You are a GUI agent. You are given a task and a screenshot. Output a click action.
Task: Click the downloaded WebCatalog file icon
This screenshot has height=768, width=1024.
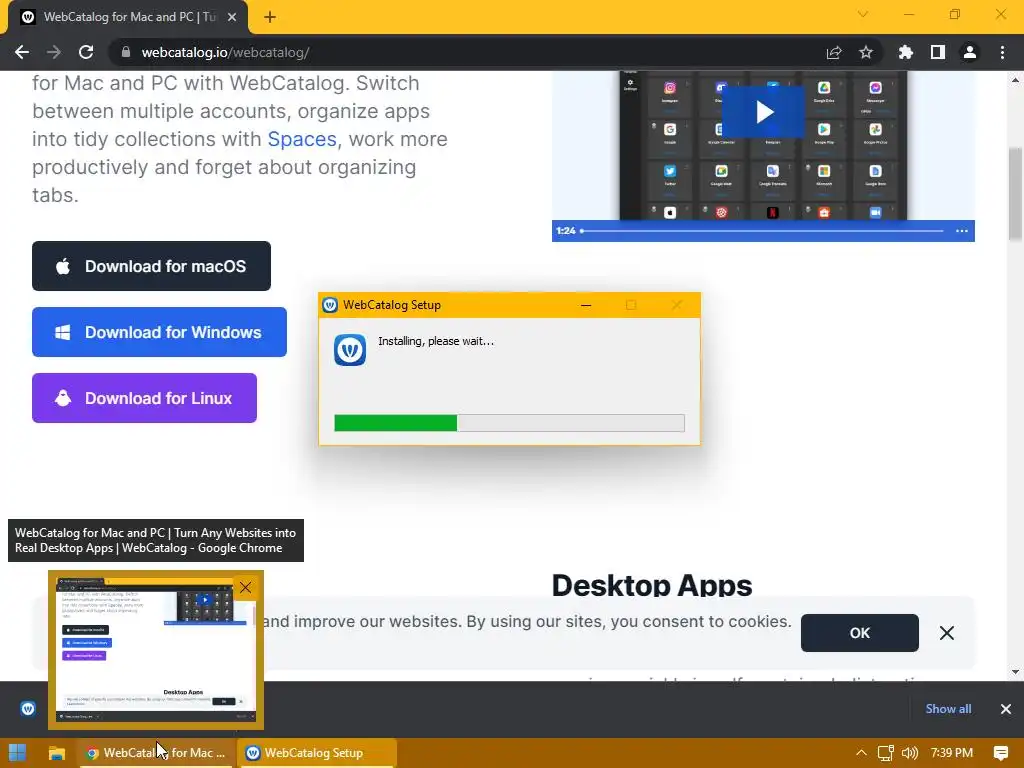28,709
